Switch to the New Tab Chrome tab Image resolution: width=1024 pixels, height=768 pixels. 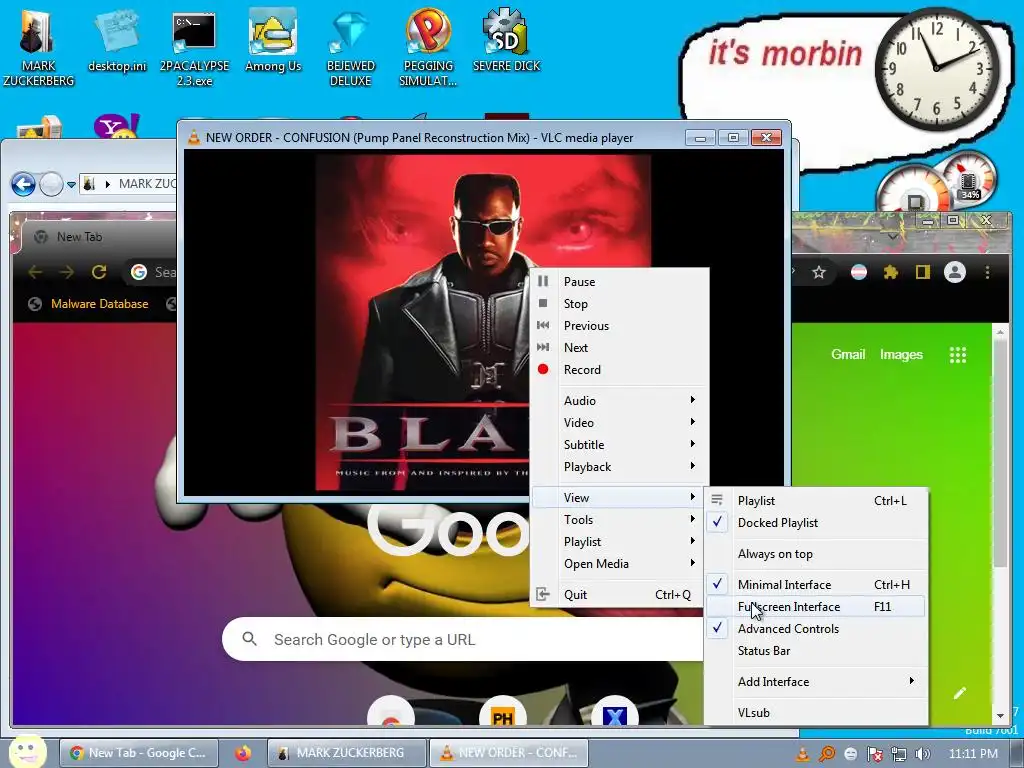[x=98, y=237]
